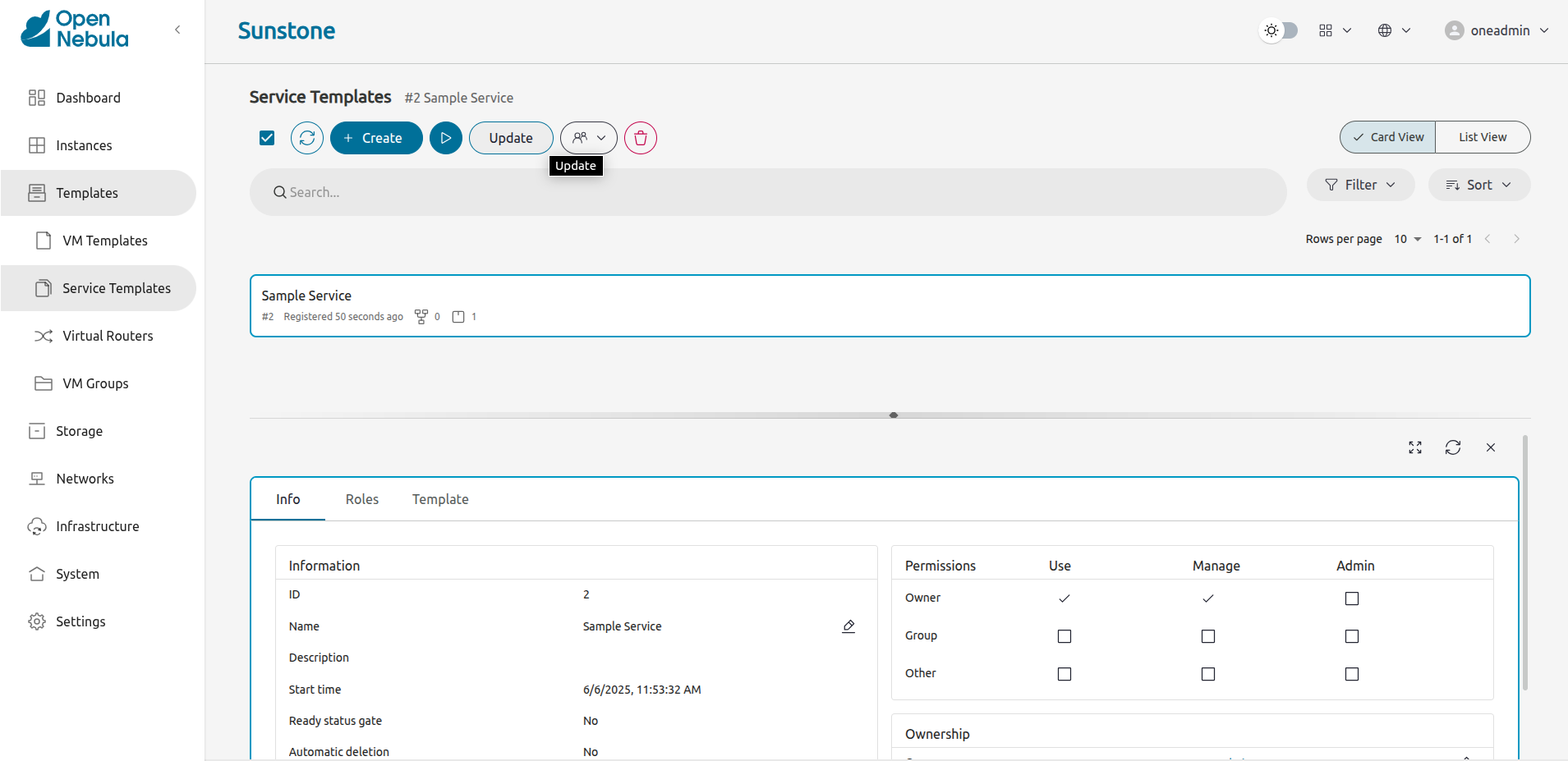
Task: Toggle the dark mode switch
Action: click(1278, 30)
